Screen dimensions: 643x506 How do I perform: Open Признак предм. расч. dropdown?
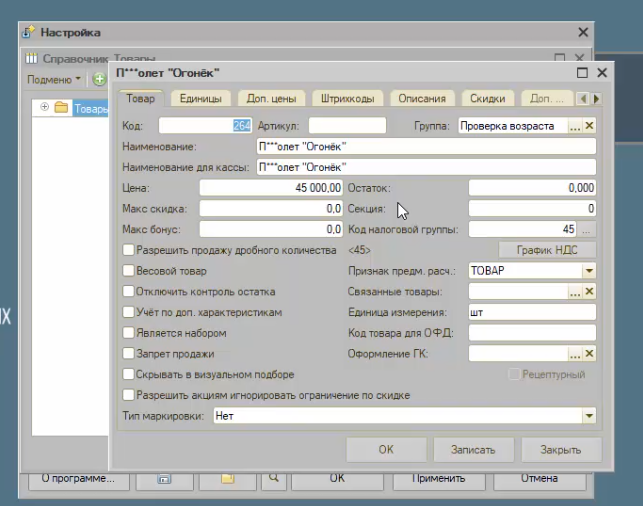coord(588,271)
